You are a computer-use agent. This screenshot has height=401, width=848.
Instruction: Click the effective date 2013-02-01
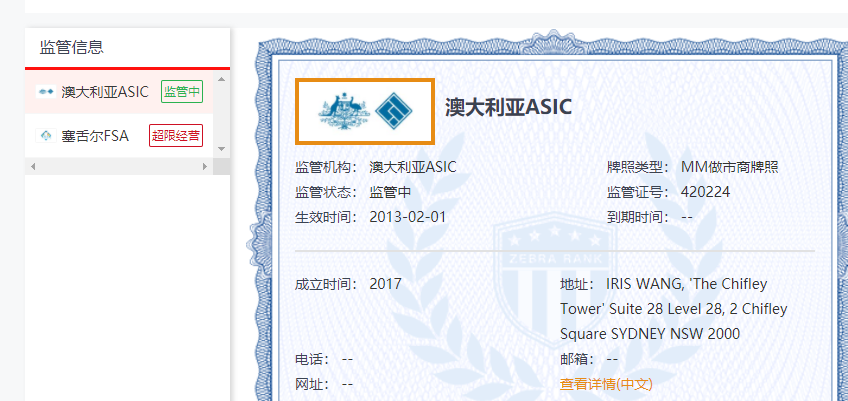[x=407, y=217]
